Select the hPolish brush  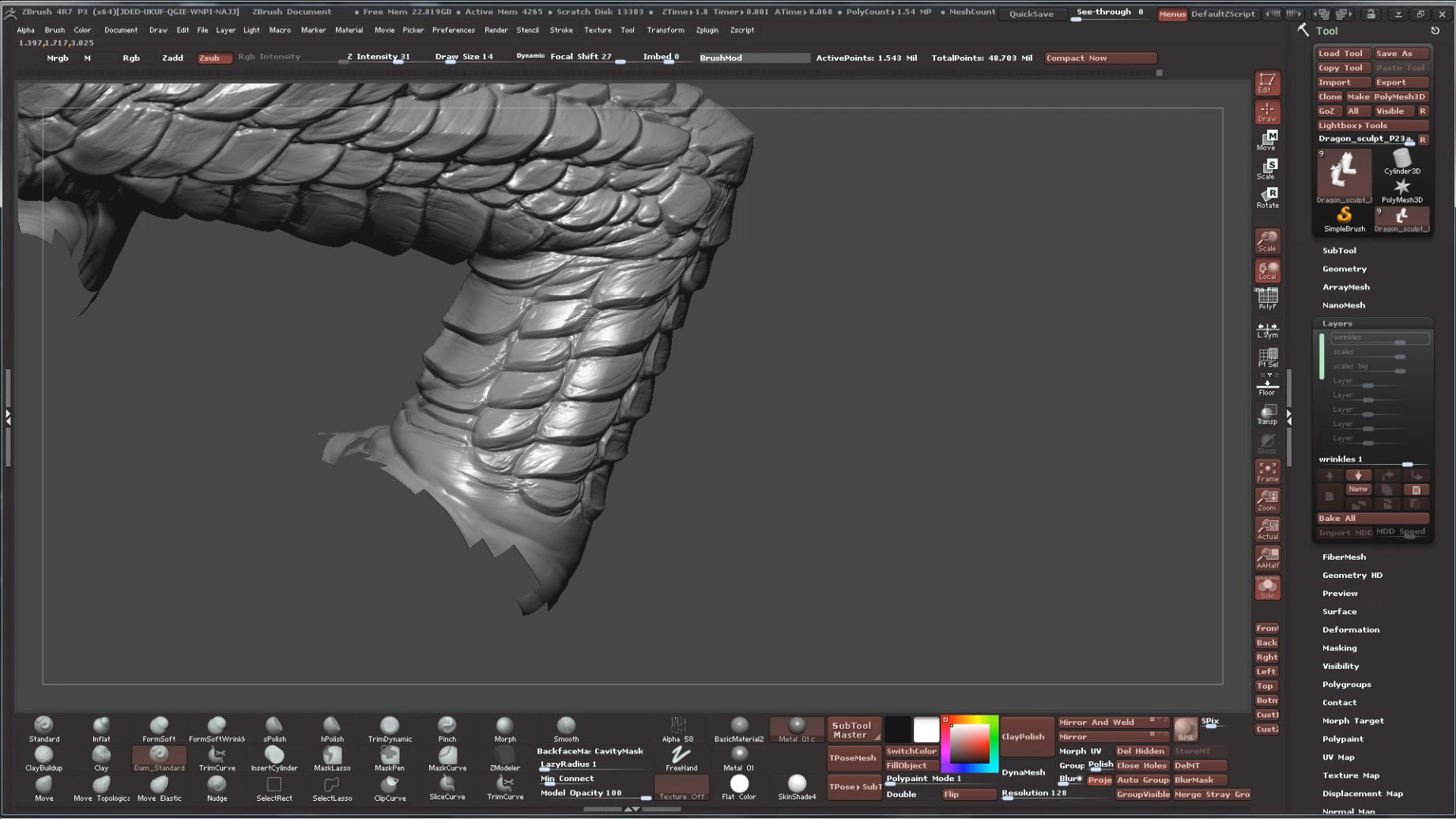pos(332,729)
